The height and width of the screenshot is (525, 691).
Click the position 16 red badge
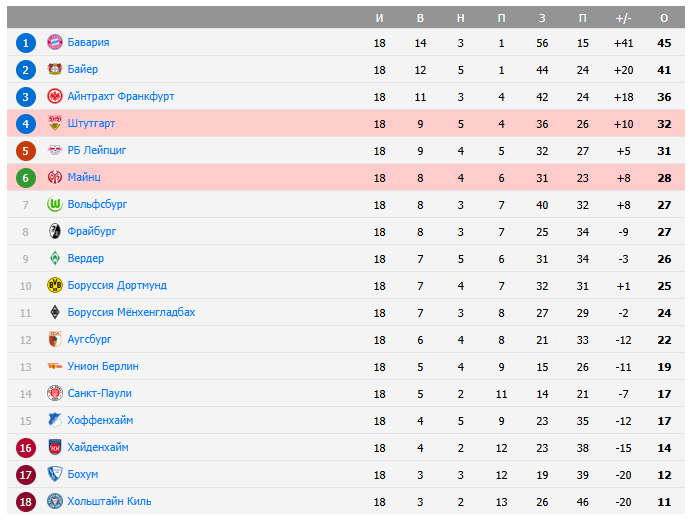pyautogui.click(x=26, y=448)
